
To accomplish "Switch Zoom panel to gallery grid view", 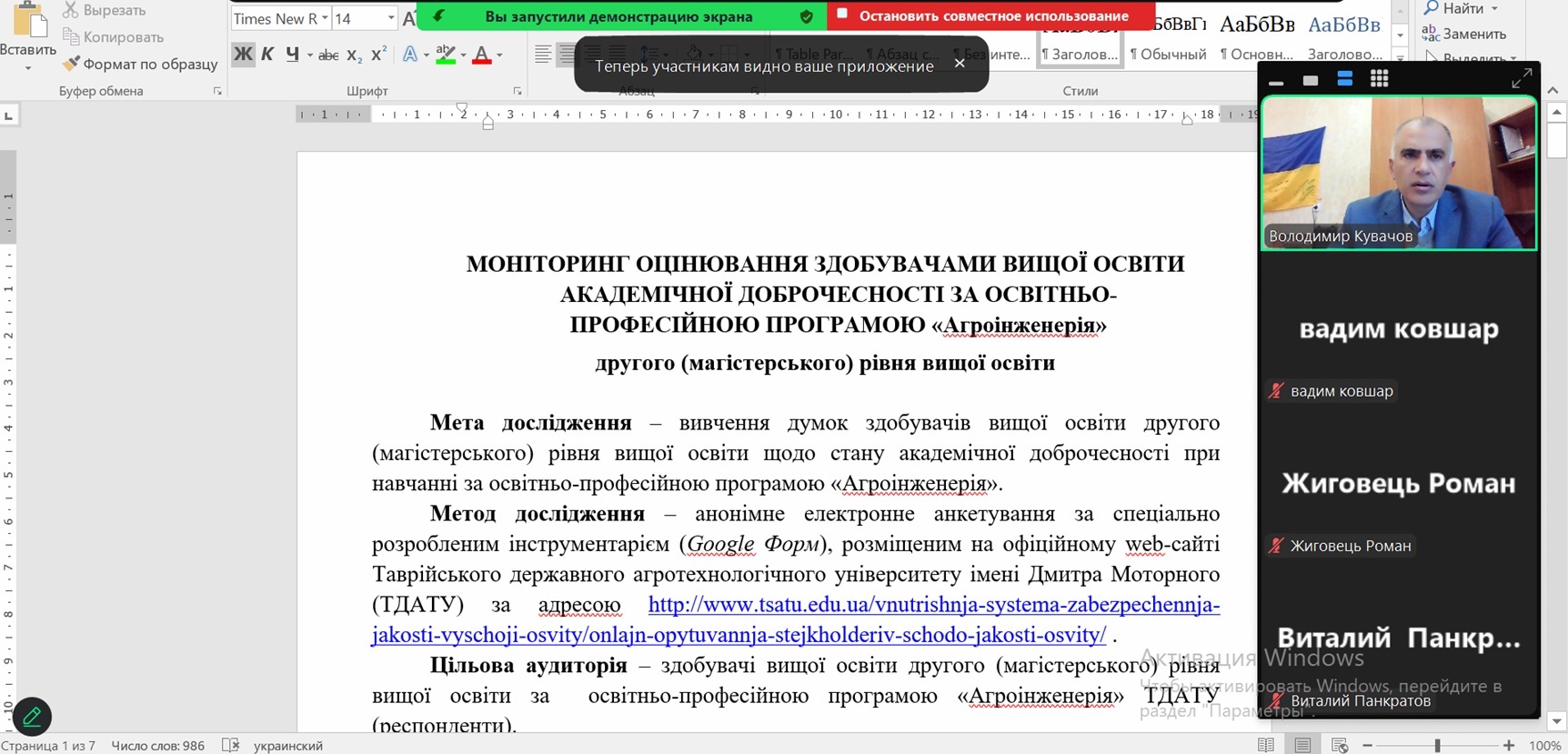I will pos(1379,79).
